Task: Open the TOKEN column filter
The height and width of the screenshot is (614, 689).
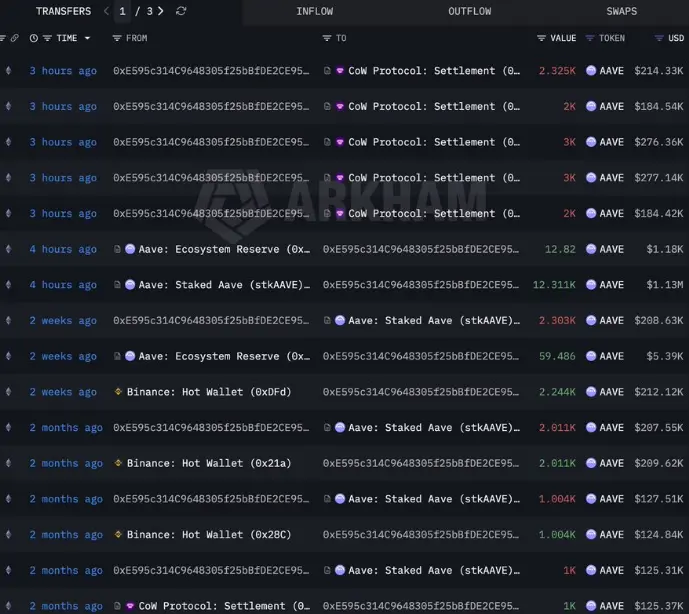Action: coord(590,38)
